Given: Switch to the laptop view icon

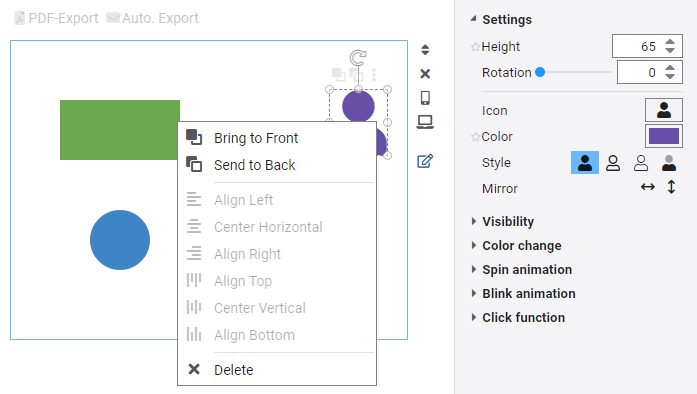Looking at the screenshot, I should [425, 122].
